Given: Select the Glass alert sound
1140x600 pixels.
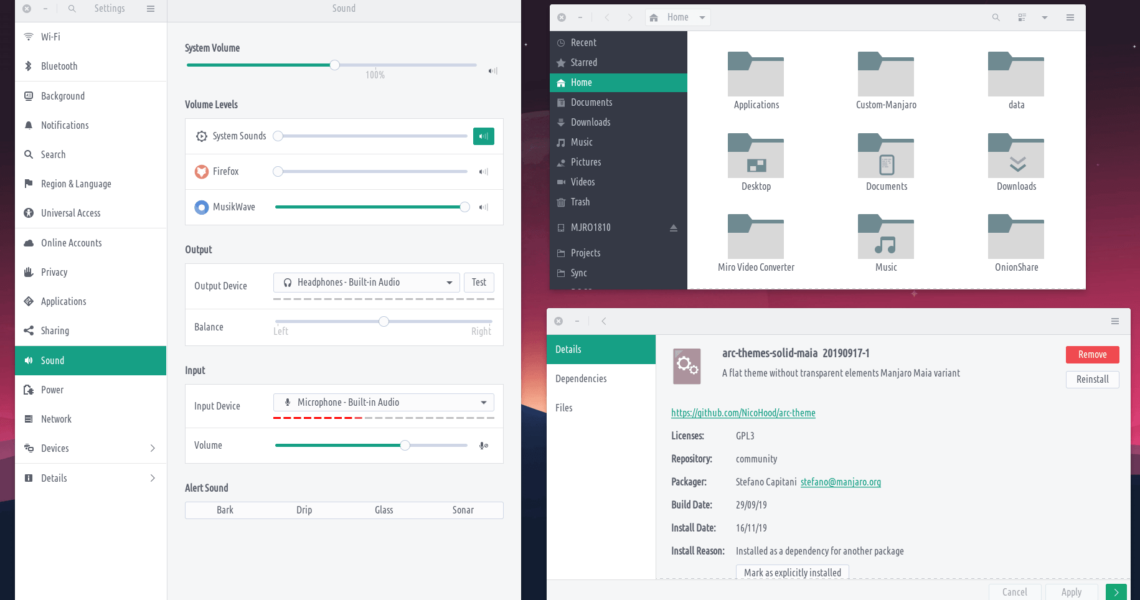Looking at the screenshot, I should (384, 510).
